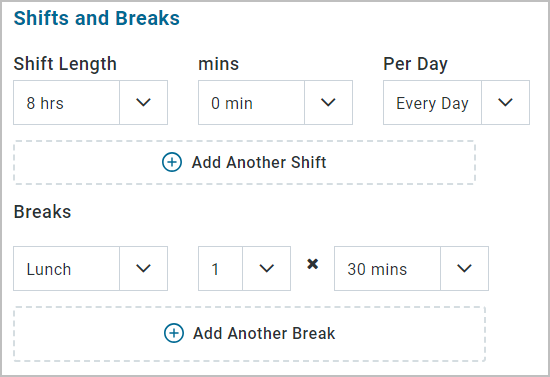Open the Lunch break type chevron

143,268
